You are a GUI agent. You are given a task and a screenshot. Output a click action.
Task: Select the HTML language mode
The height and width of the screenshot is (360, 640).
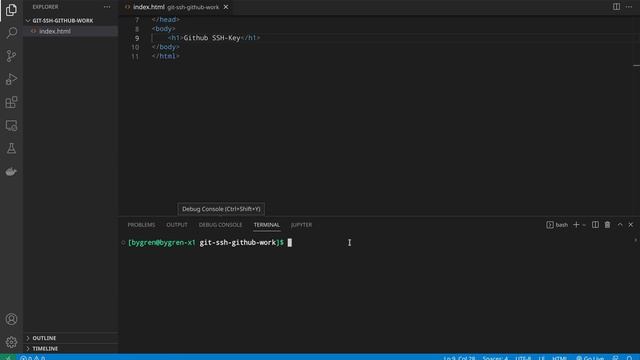(559, 358)
